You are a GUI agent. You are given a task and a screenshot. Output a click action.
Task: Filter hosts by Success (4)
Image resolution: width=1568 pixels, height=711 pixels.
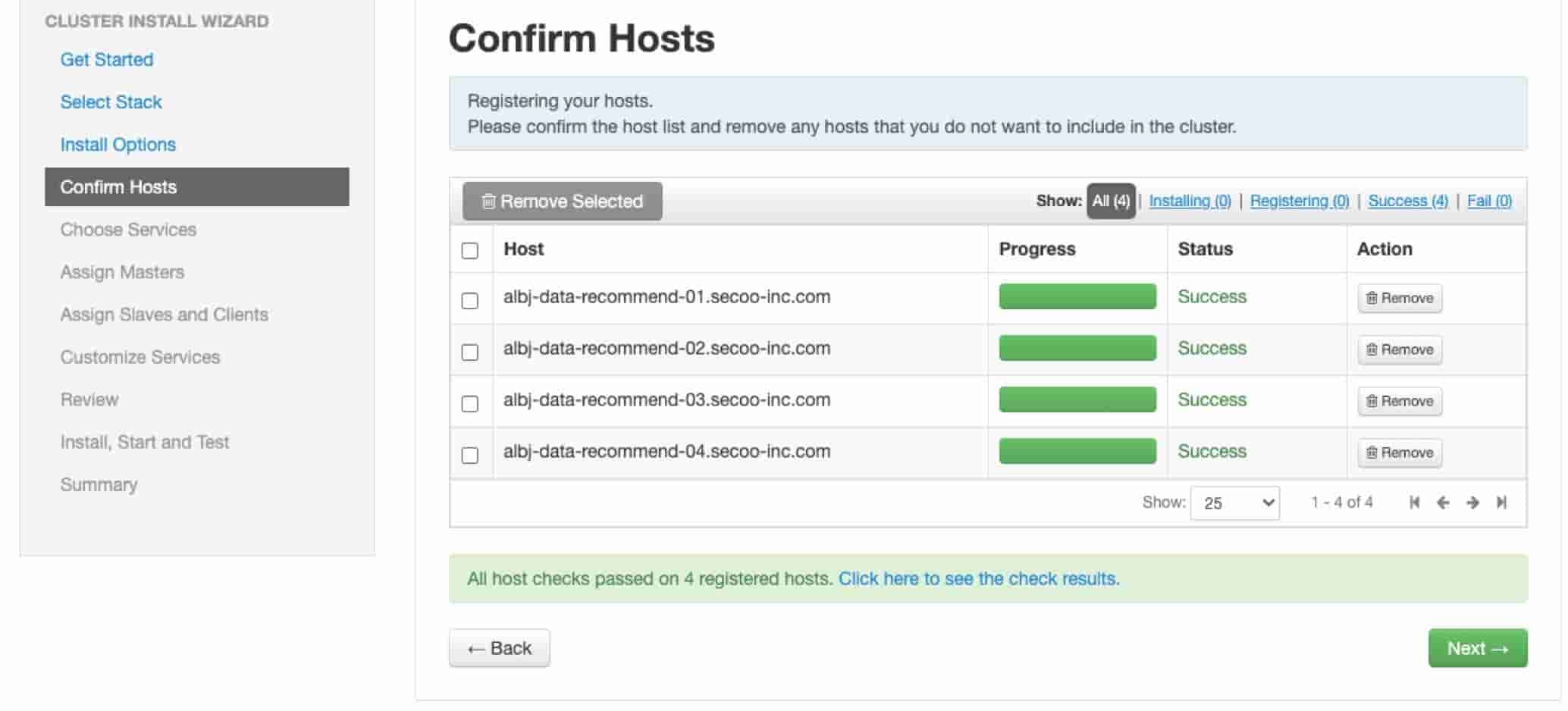pos(1408,201)
